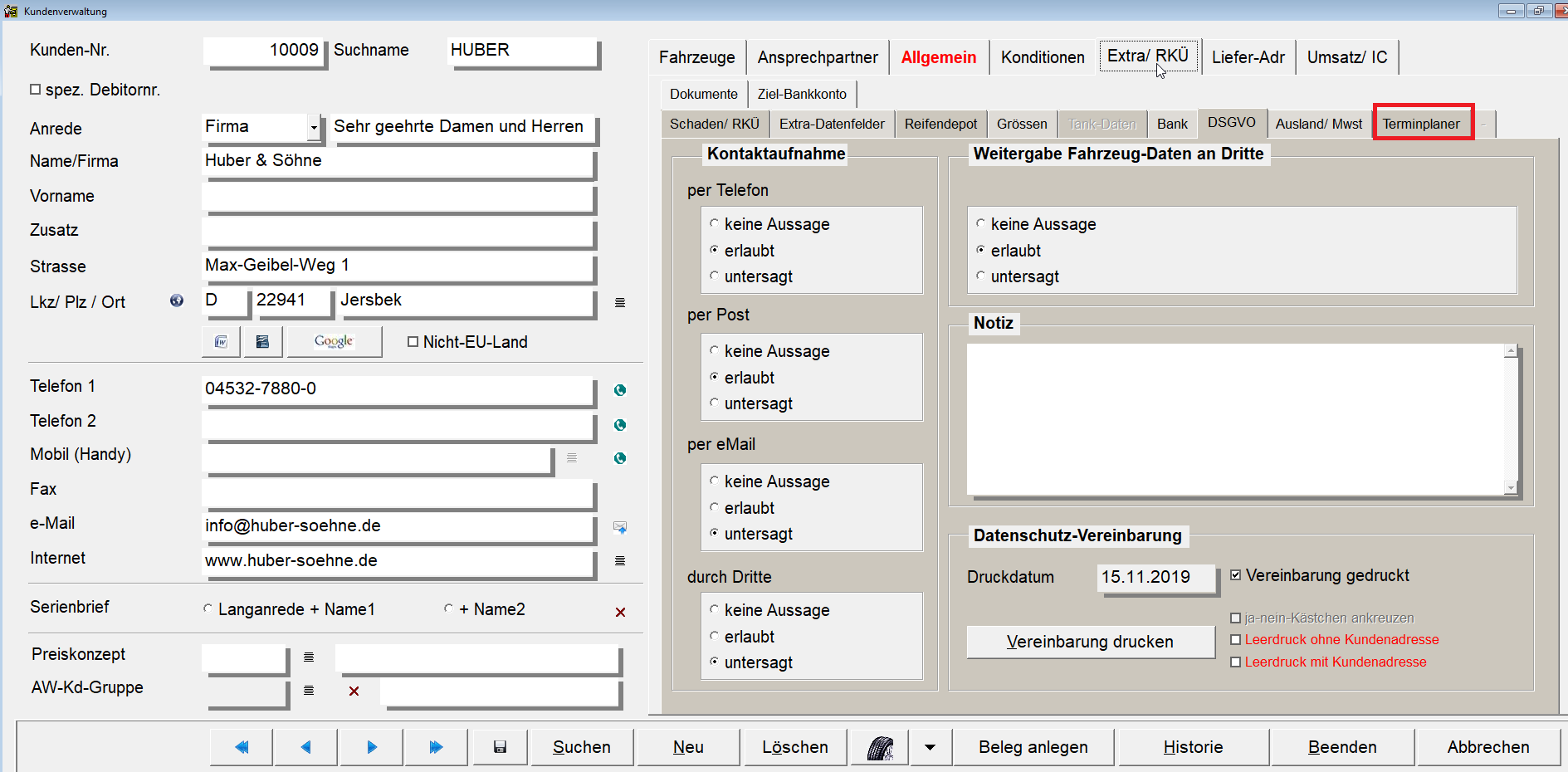
Task: Jump to the last customer record
Action: tap(436, 747)
